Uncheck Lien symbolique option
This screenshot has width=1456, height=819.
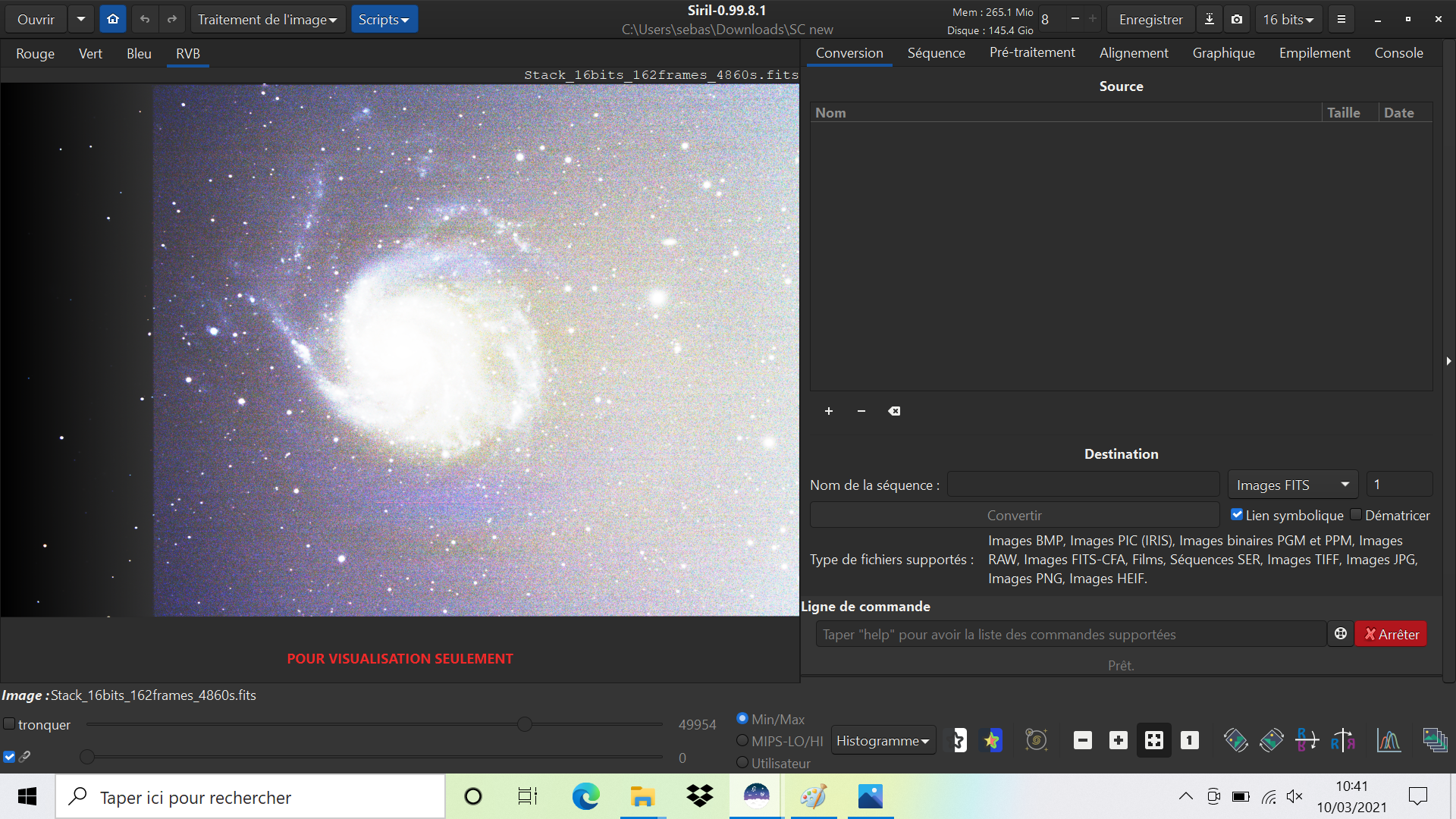pyautogui.click(x=1237, y=515)
